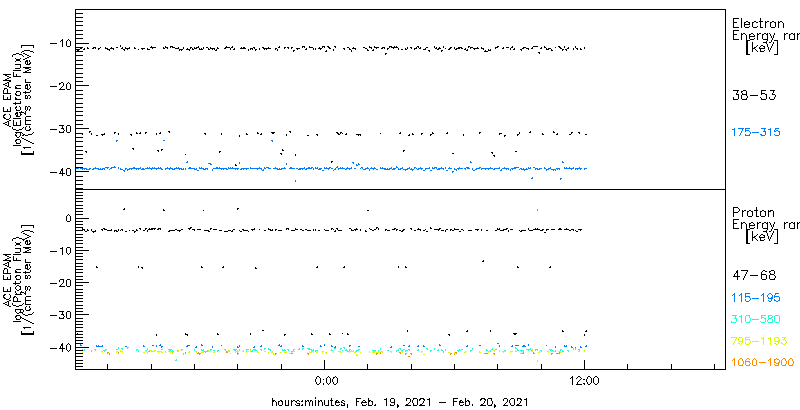Click the Feb. 19-20, 2021 date caption
Viewport: 800px width, 410px height.
pos(399,401)
